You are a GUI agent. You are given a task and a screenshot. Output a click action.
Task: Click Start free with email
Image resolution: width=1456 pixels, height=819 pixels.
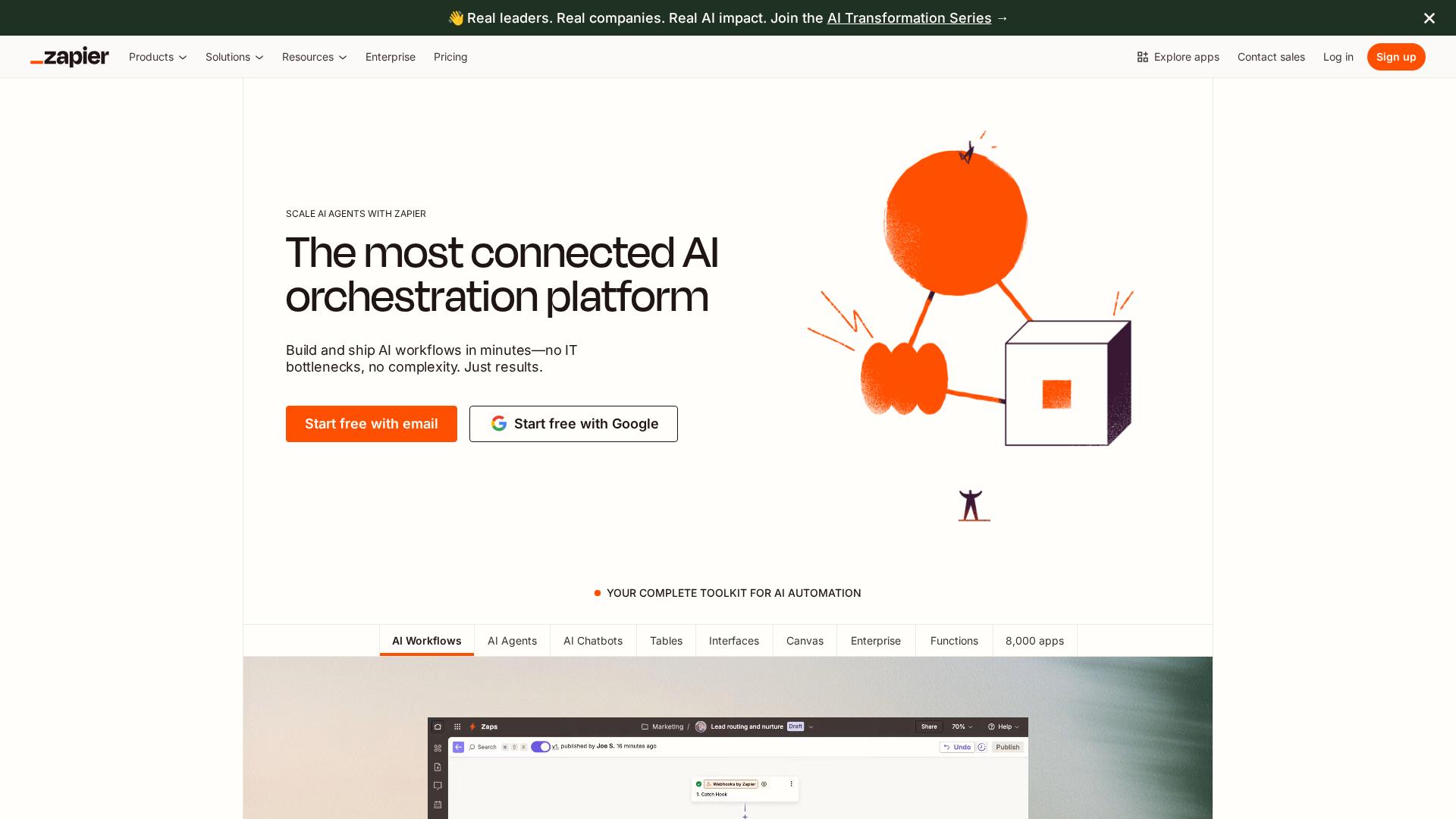pyautogui.click(x=372, y=424)
